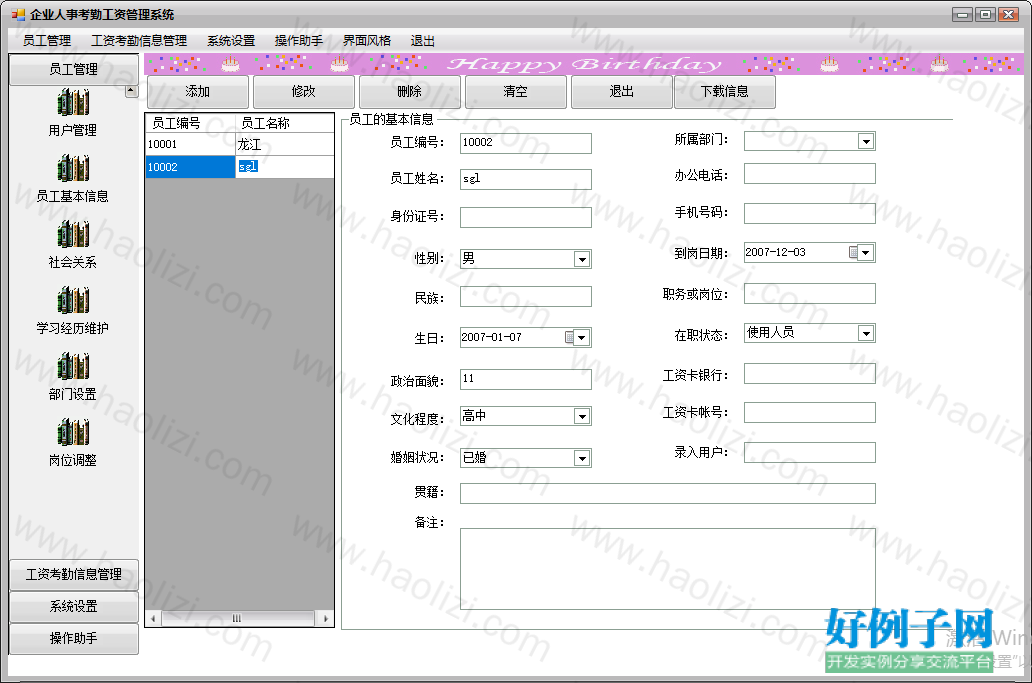The height and width of the screenshot is (683, 1032).
Task: Click the 员工姓名 input field
Action: tap(525, 179)
